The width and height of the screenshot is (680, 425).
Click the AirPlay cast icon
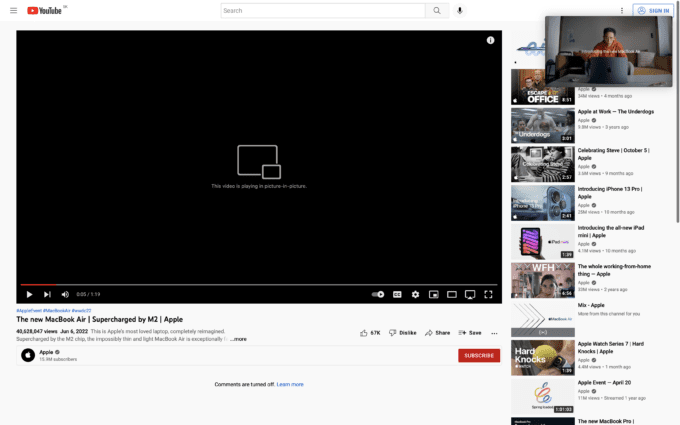pos(470,294)
